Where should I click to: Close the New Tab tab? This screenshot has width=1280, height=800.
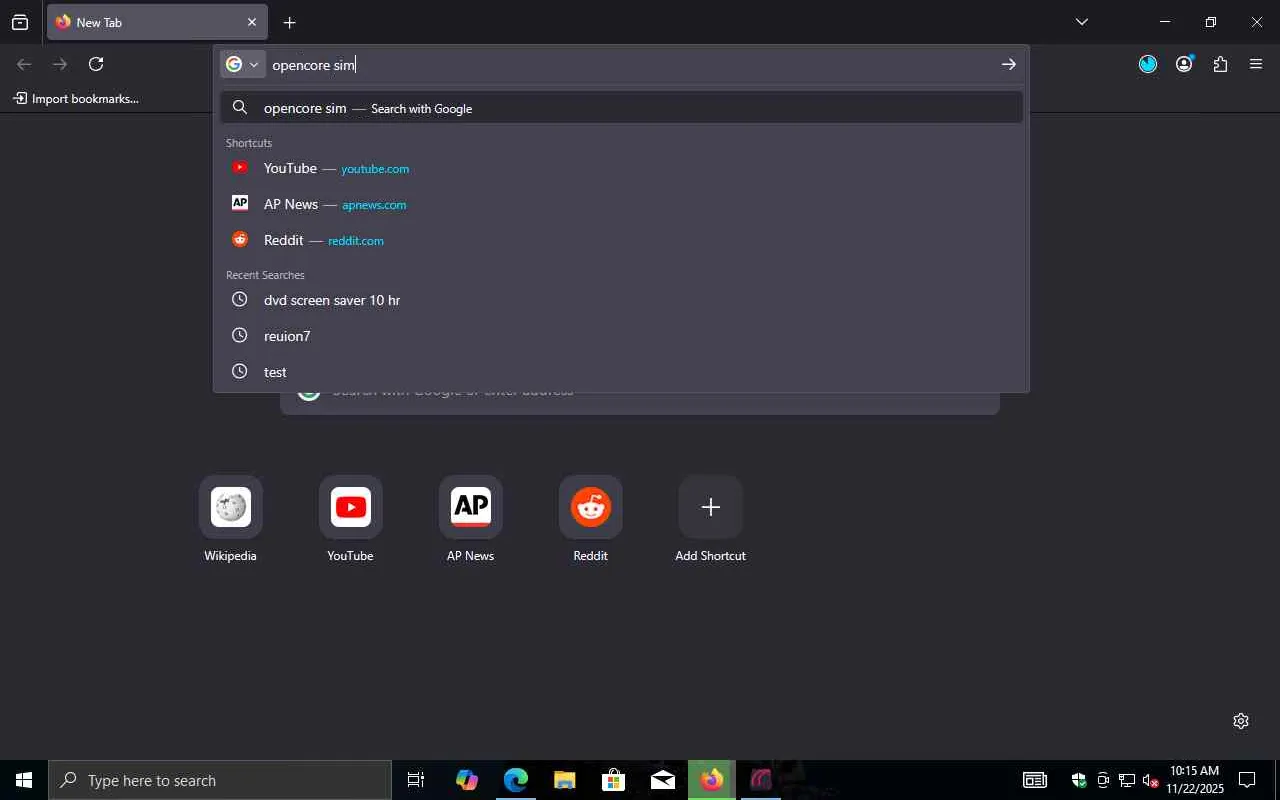[252, 22]
